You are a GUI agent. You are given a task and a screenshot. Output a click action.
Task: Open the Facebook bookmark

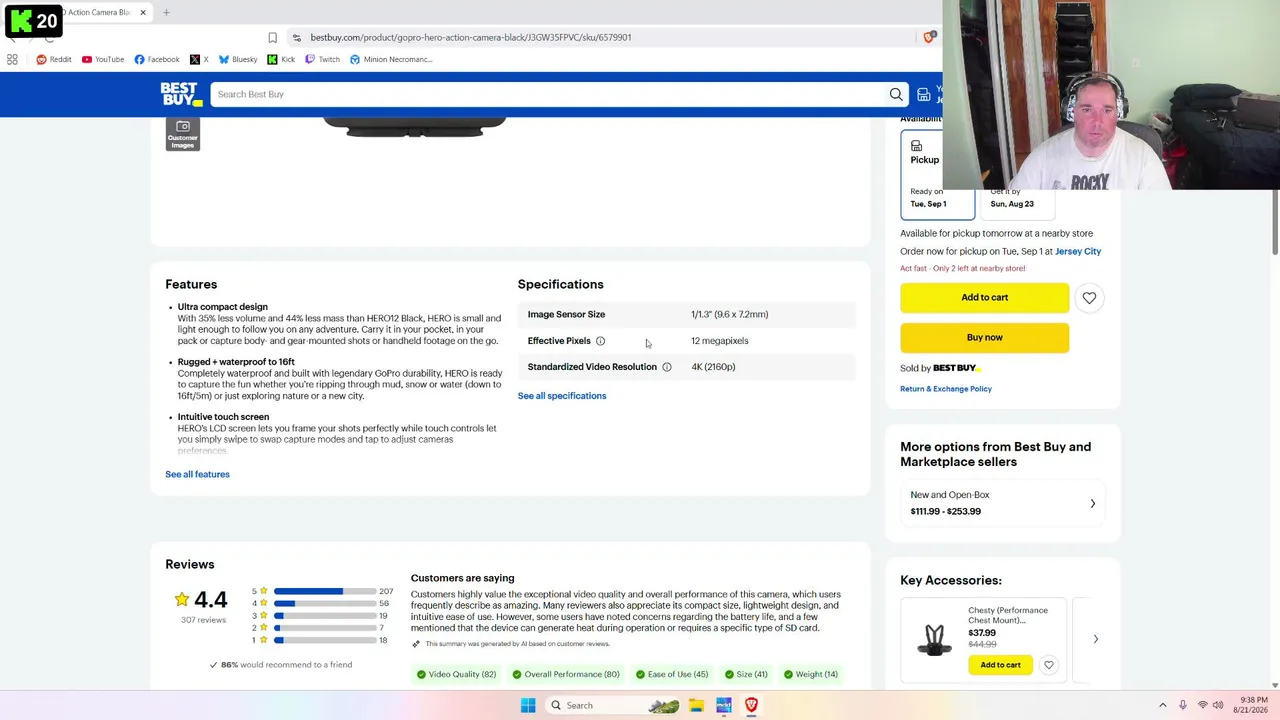157,59
